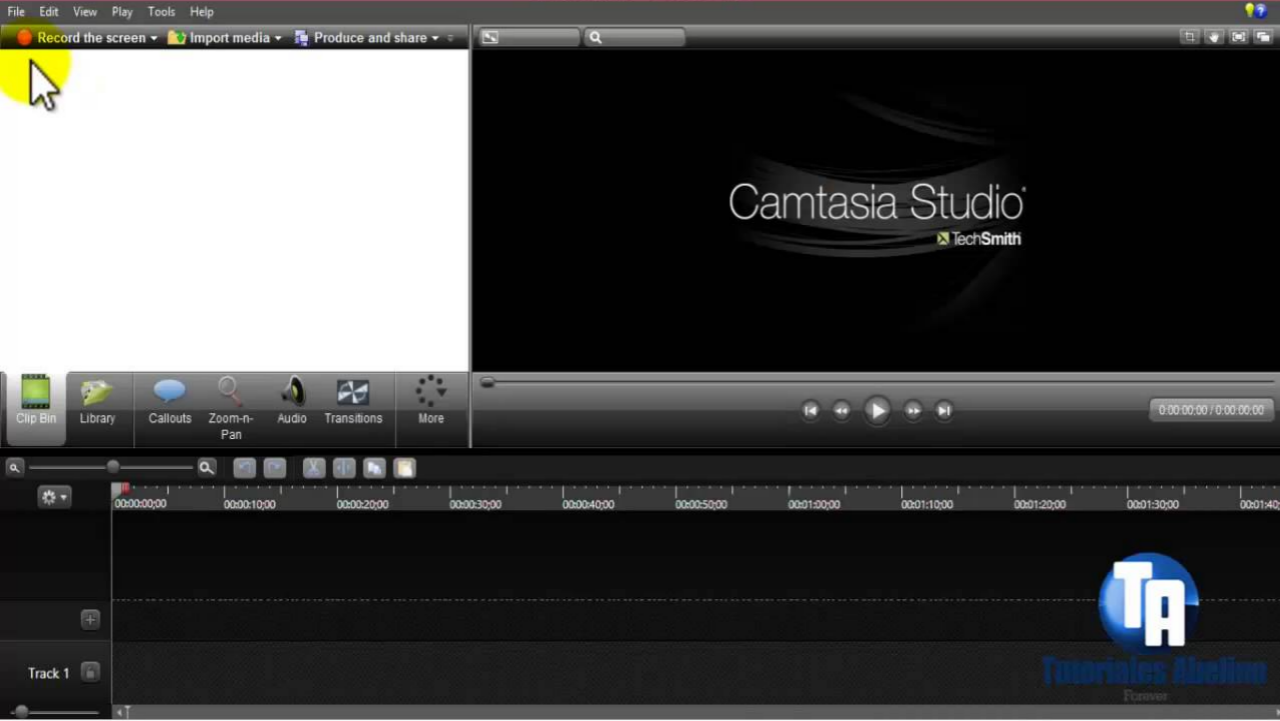Expand Record the screen dropdown arrow
The image size is (1280, 721).
[x=154, y=38]
